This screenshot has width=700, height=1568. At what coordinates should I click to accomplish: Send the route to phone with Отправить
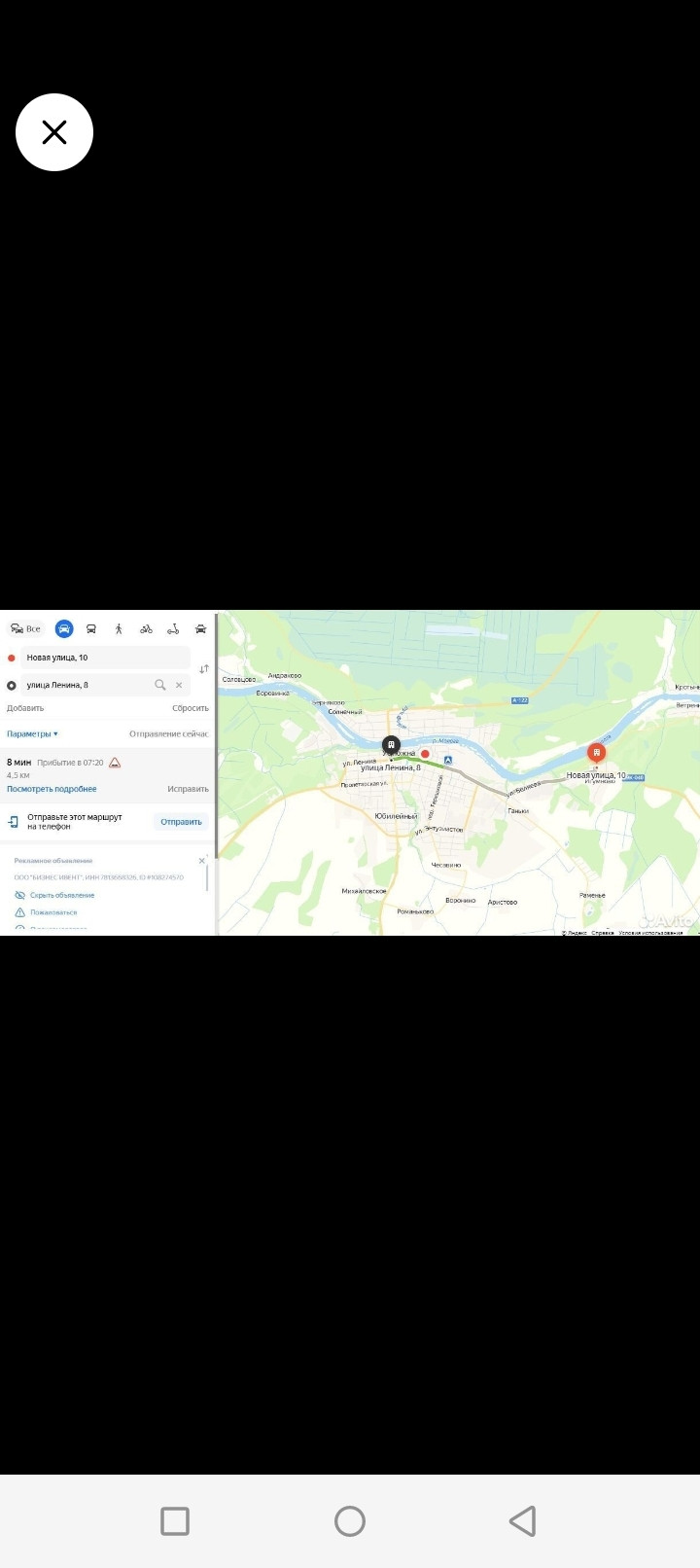click(x=181, y=822)
